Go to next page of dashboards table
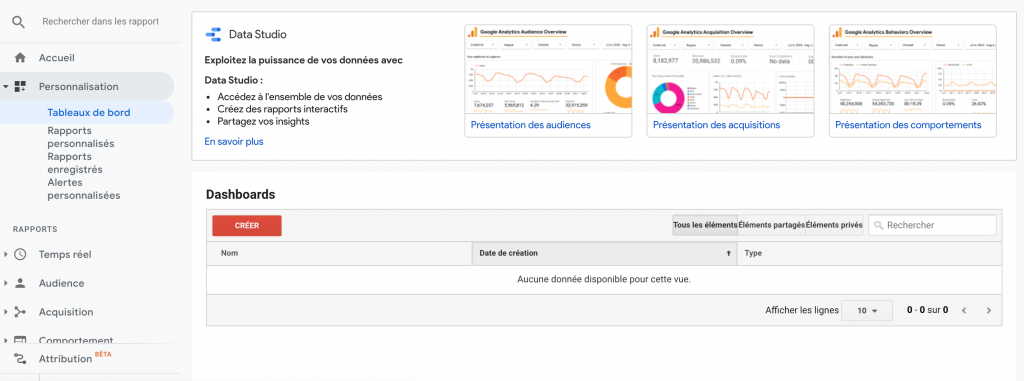1024x381 pixels. click(x=989, y=310)
